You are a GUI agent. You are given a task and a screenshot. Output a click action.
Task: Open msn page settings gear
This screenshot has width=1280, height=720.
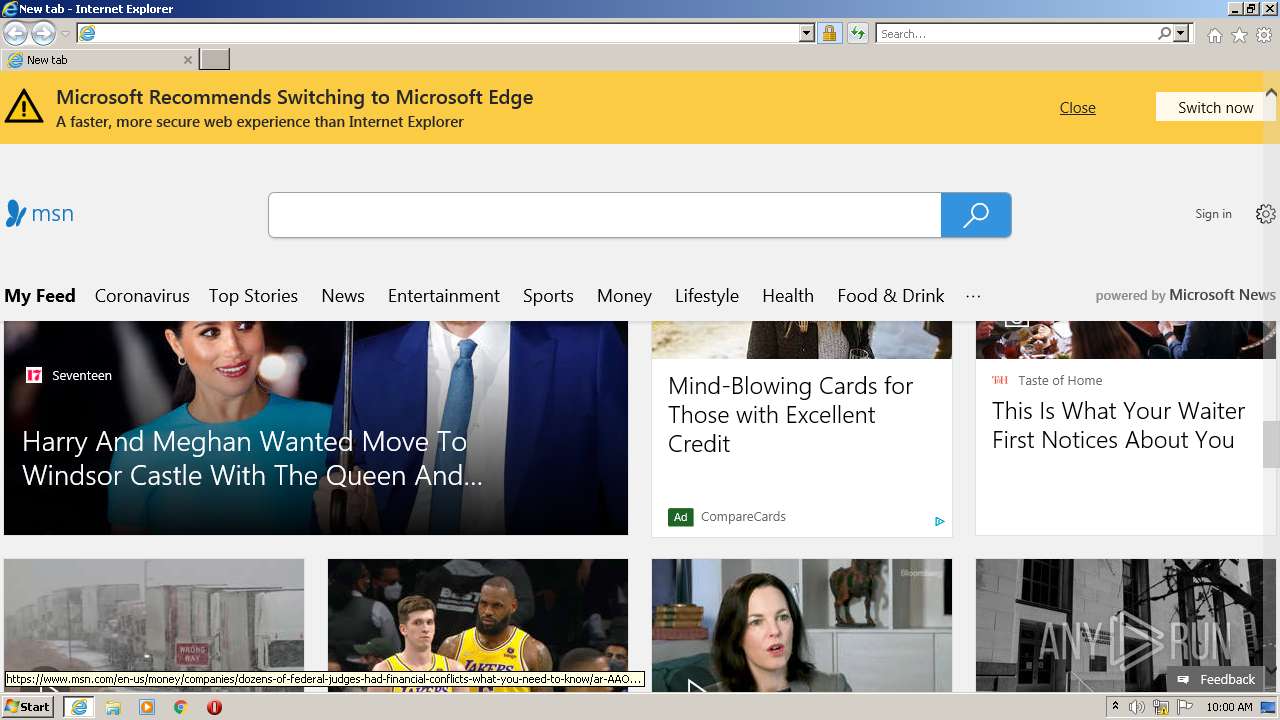(x=1266, y=214)
